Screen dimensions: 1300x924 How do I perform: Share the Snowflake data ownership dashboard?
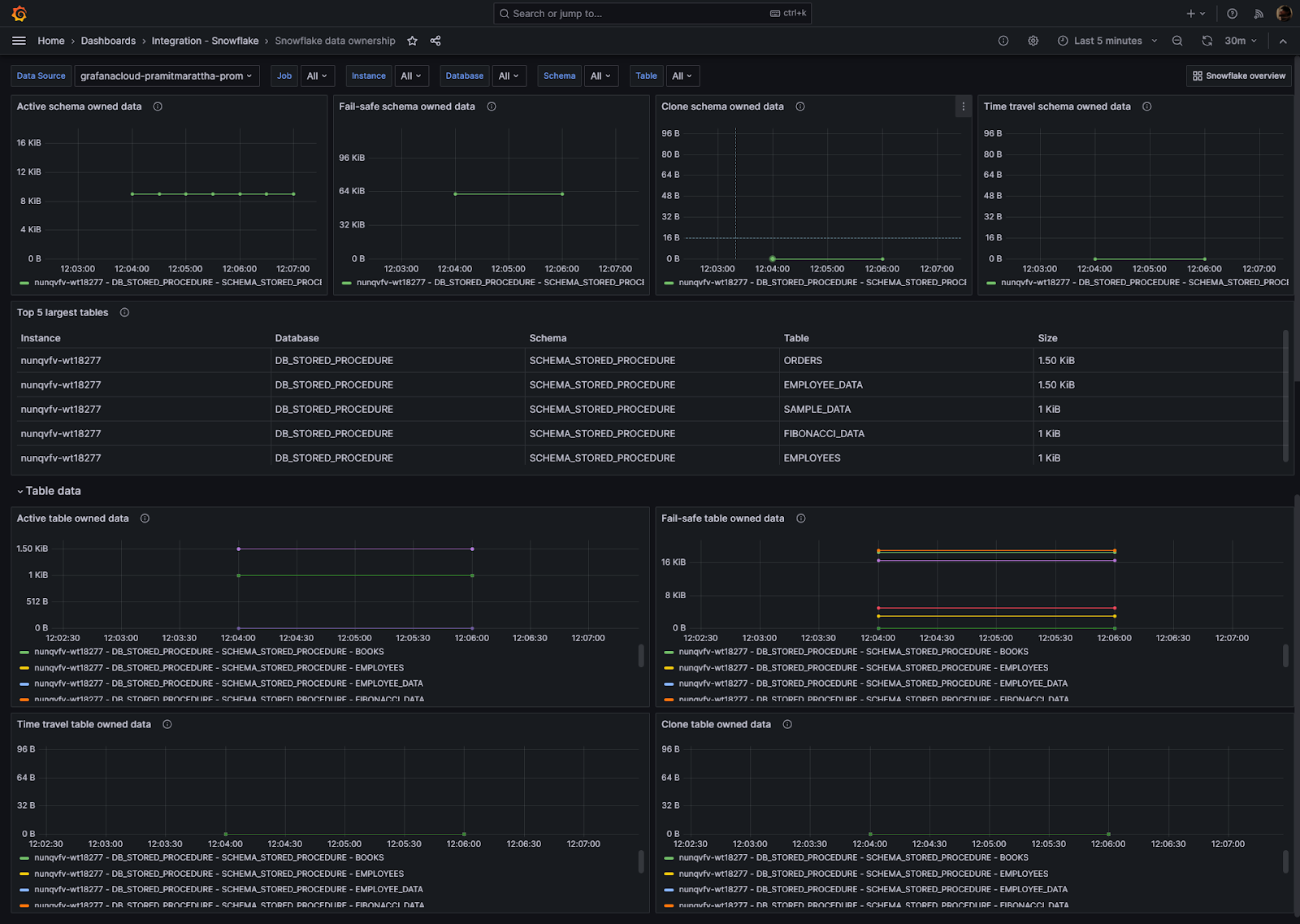coord(435,40)
